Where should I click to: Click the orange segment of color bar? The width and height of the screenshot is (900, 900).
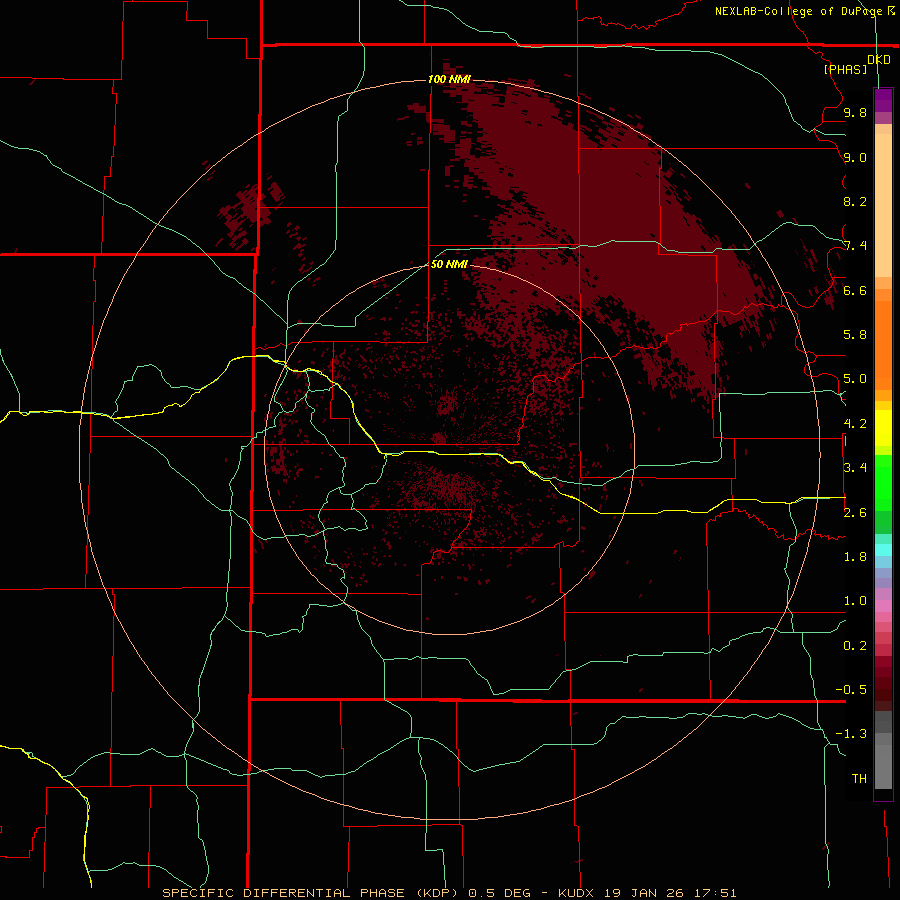click(x=883, y=344)
